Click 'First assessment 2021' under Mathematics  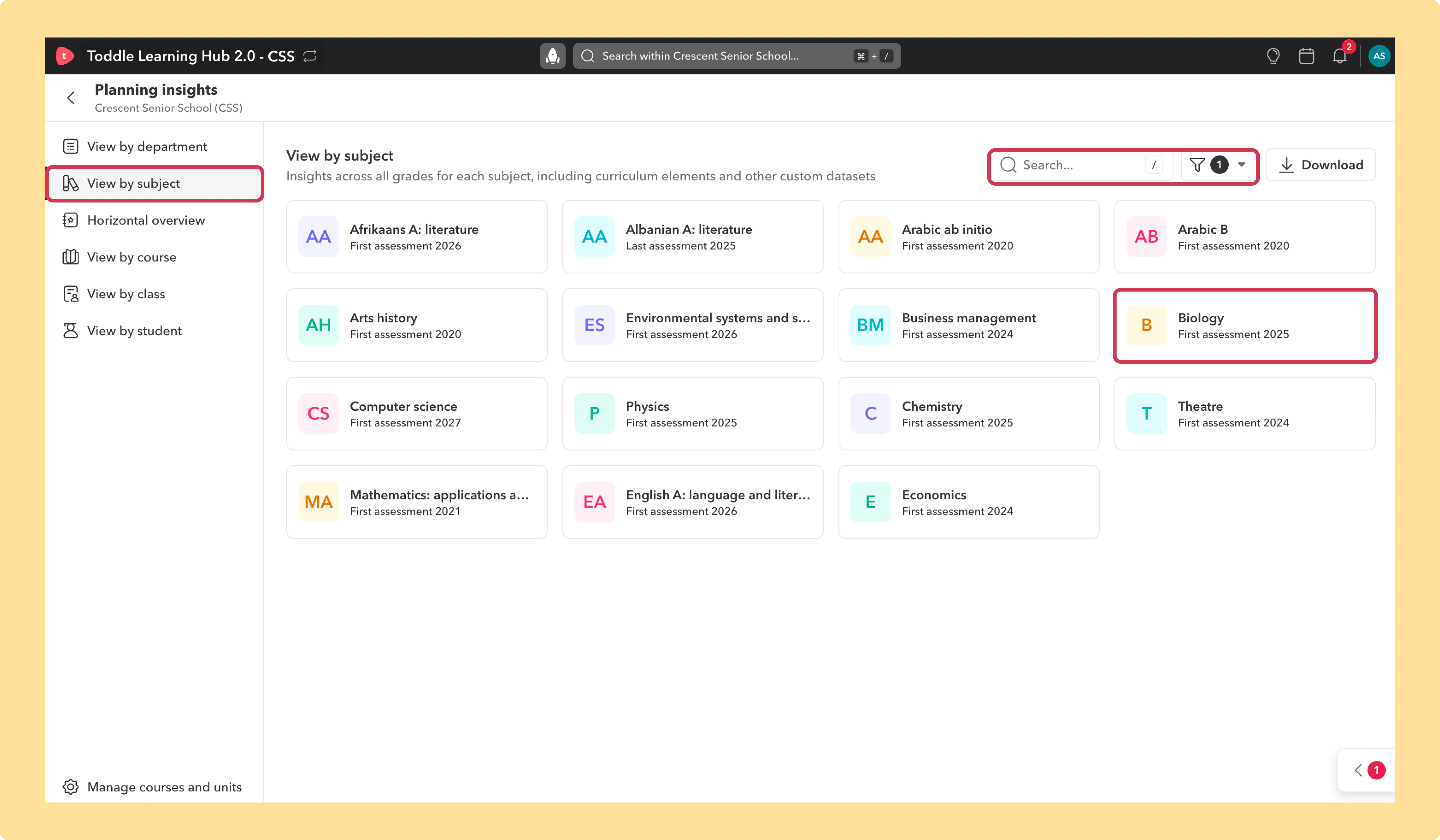[405, 511]
